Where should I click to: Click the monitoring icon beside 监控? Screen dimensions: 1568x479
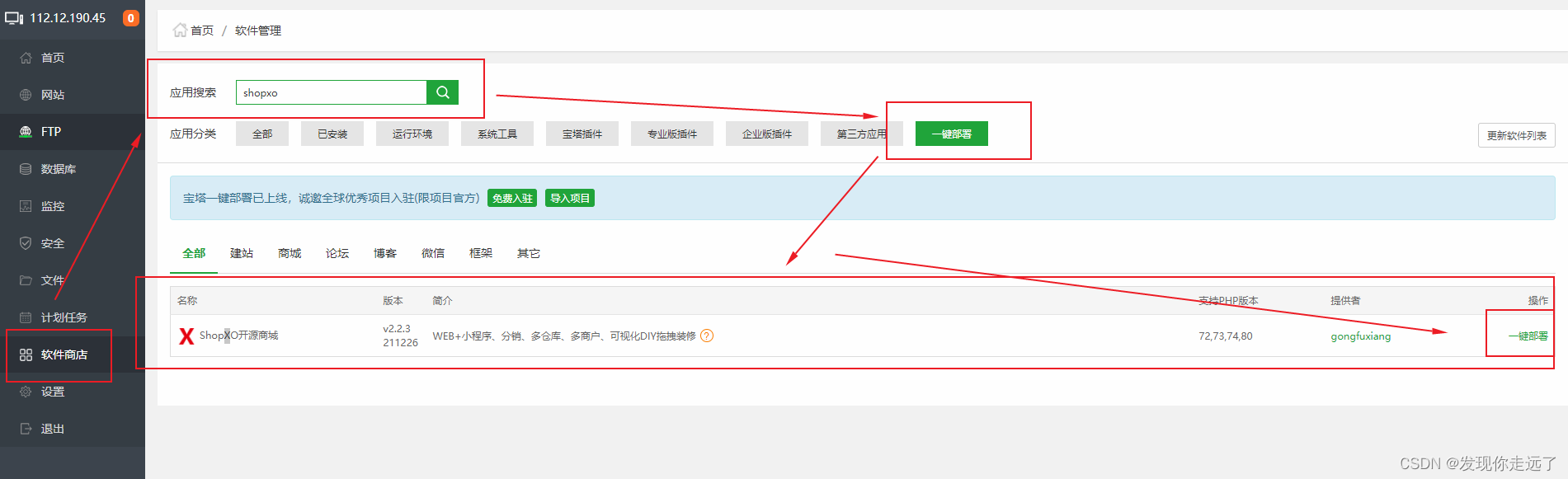click(x=26, y=206)
